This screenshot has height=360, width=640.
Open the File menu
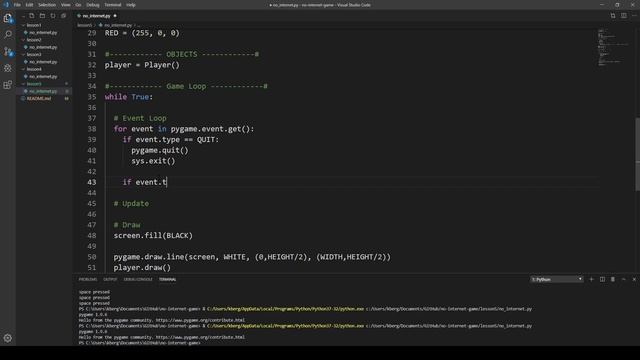pos(17,5)
